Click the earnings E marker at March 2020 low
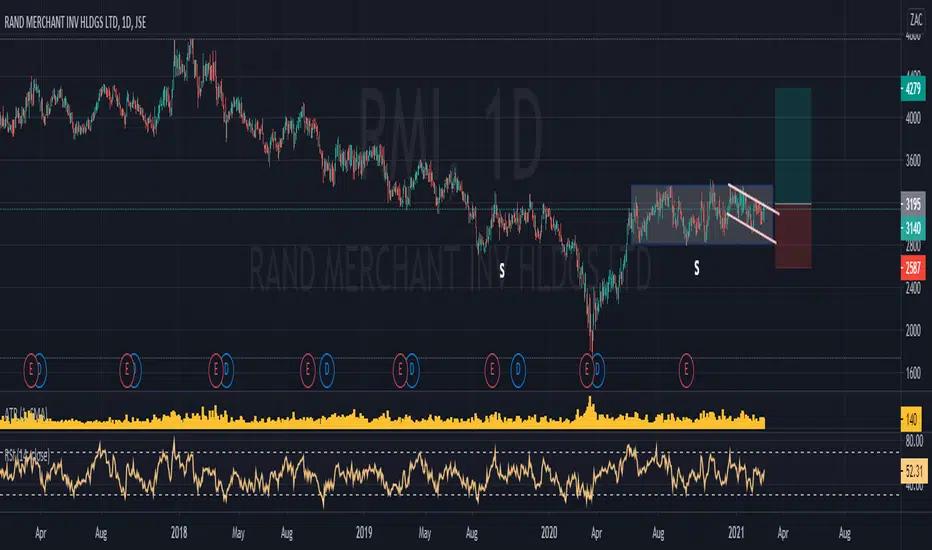The image size is (932, 550). [587, 370]
